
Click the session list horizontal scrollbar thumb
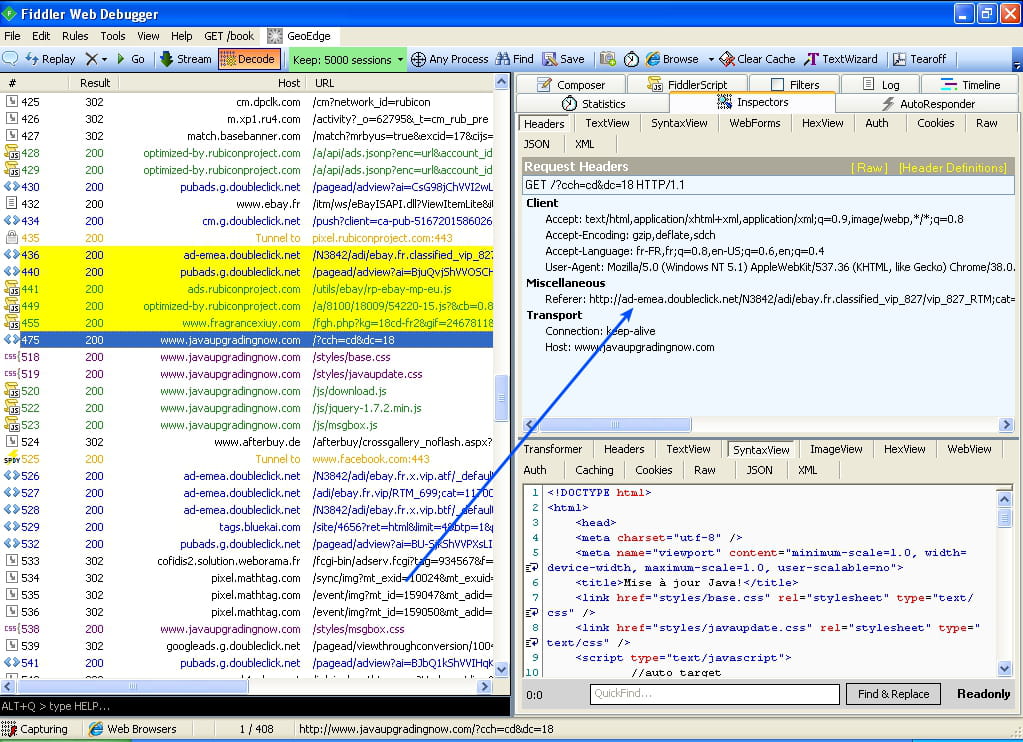point(132,686)
